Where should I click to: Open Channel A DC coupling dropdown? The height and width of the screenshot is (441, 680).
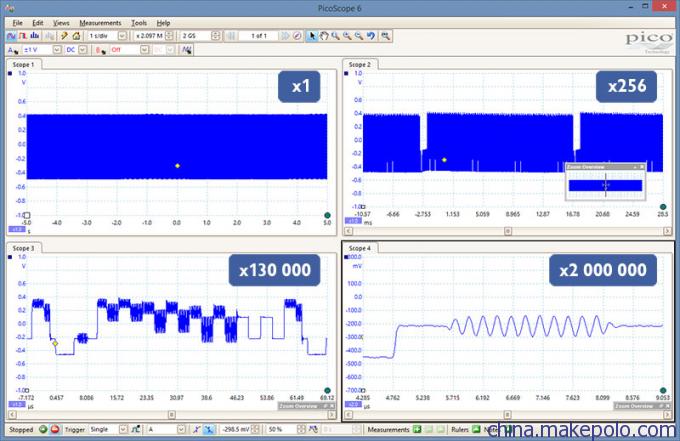pos(82,50)
